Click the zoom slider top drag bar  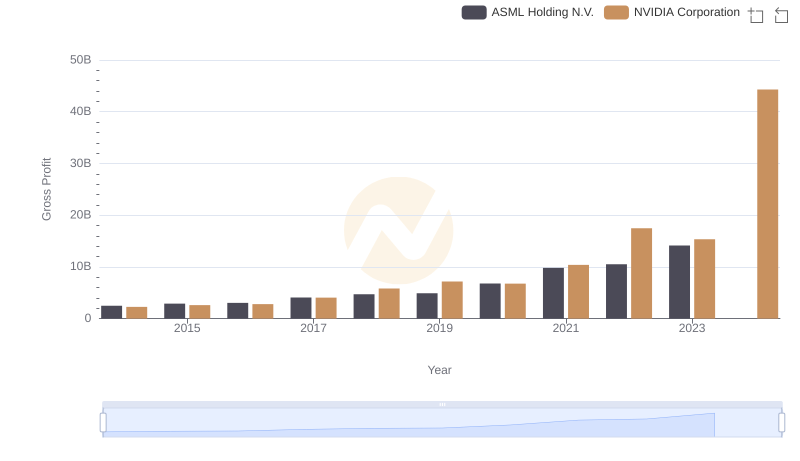click(x=442, y=404)
